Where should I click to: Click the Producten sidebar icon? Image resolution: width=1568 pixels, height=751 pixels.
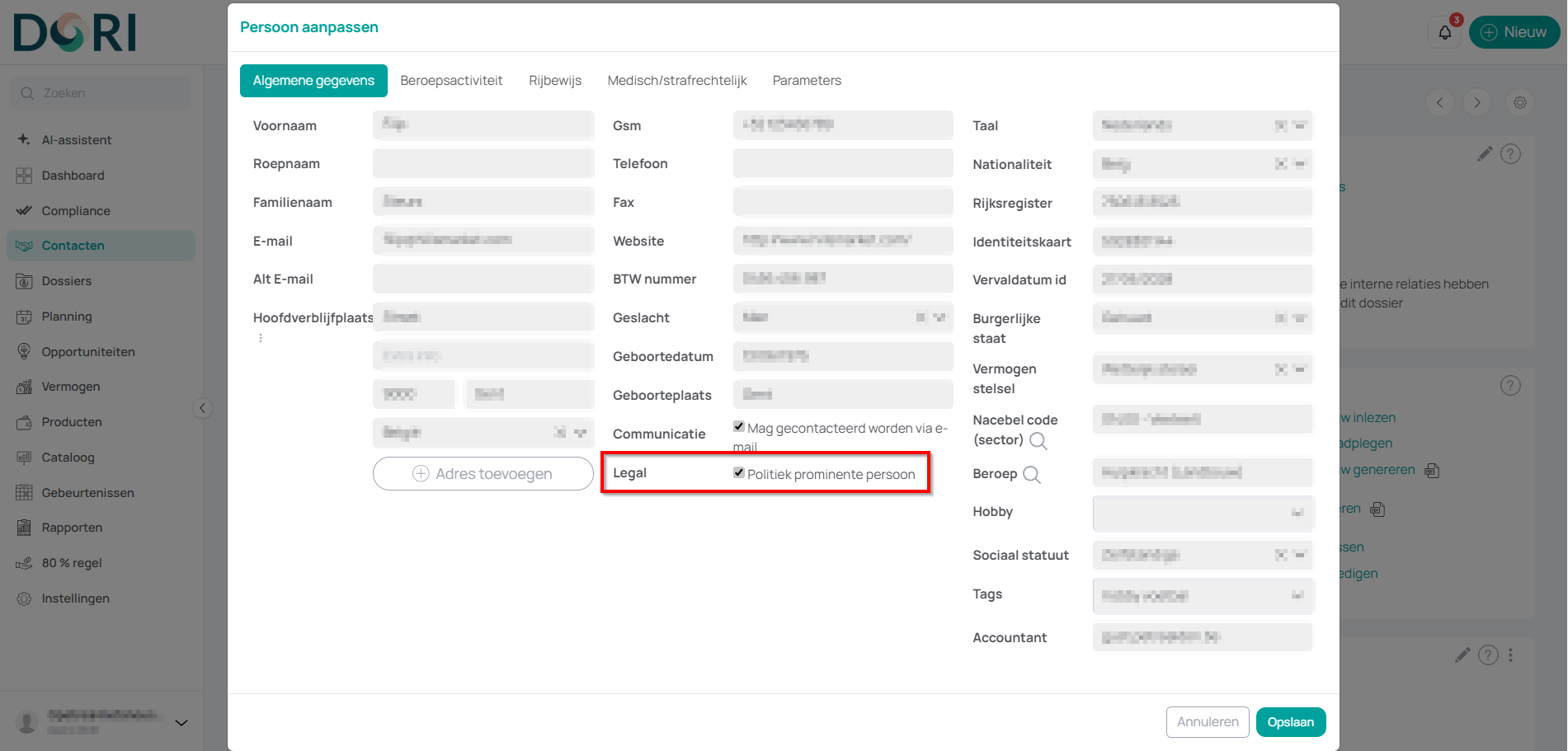(x=24, y=422)
